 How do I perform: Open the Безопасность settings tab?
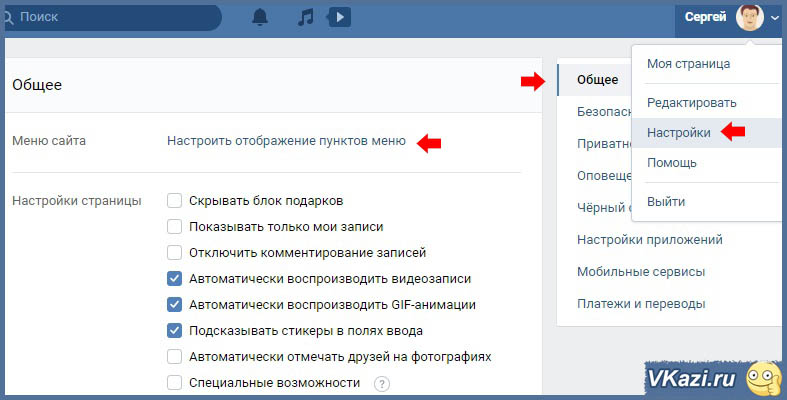[595, 112]
